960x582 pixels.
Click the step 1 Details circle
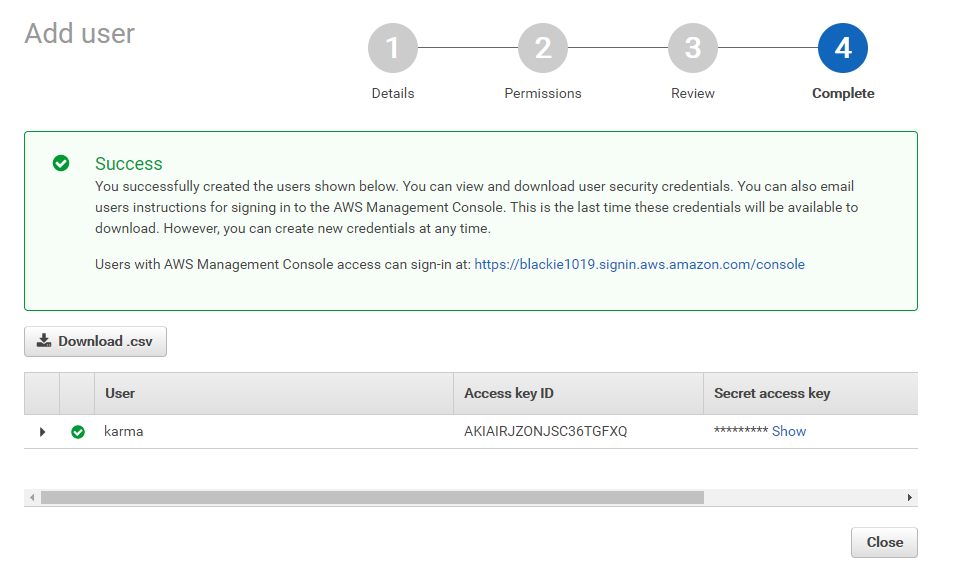point(393,48)
